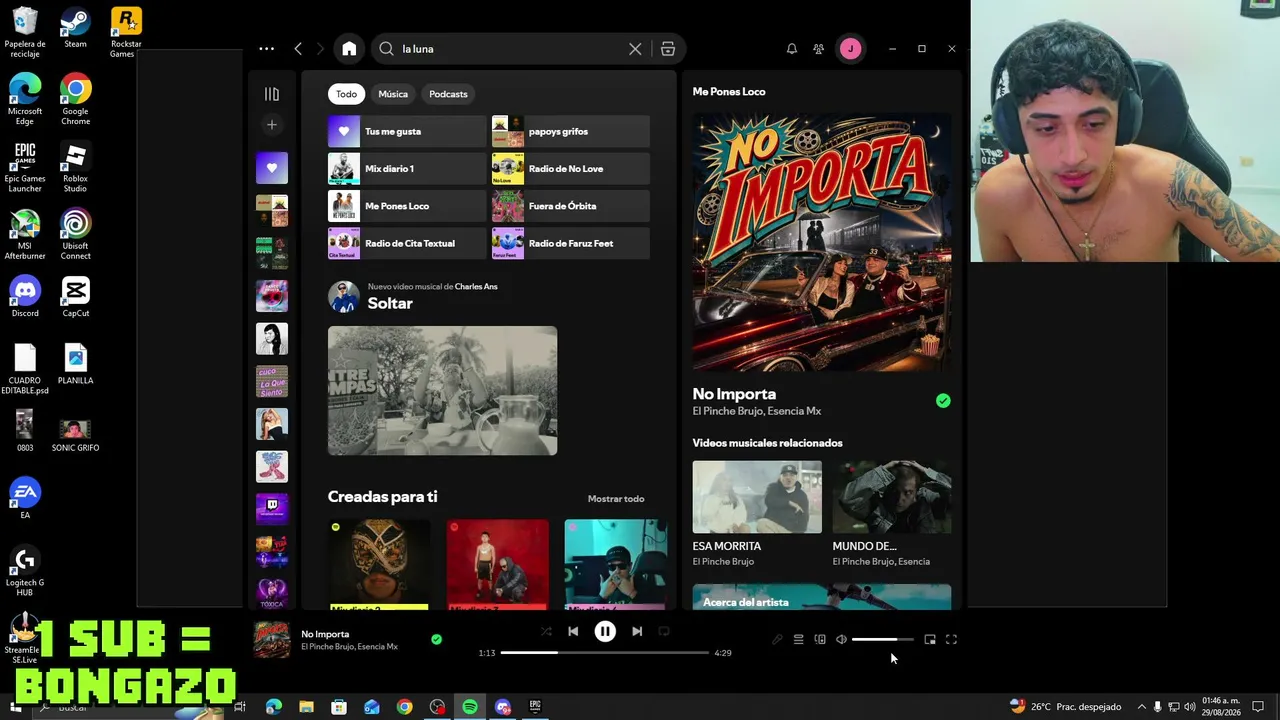Click into the 'la luna' search field
Image resolution: width=1280 pixels, height=720 pixels.
point(510,48)
